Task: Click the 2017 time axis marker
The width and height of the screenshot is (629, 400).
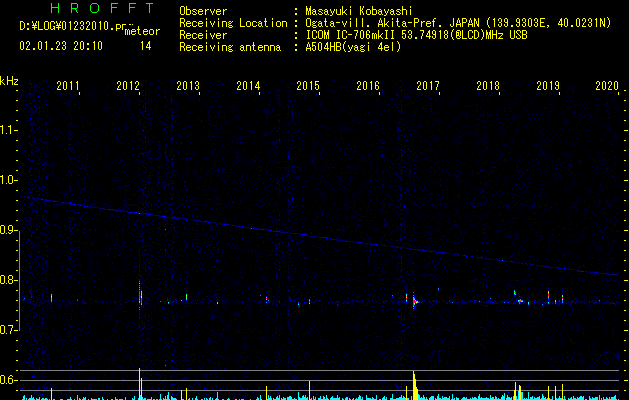Action: pos(428,85)
